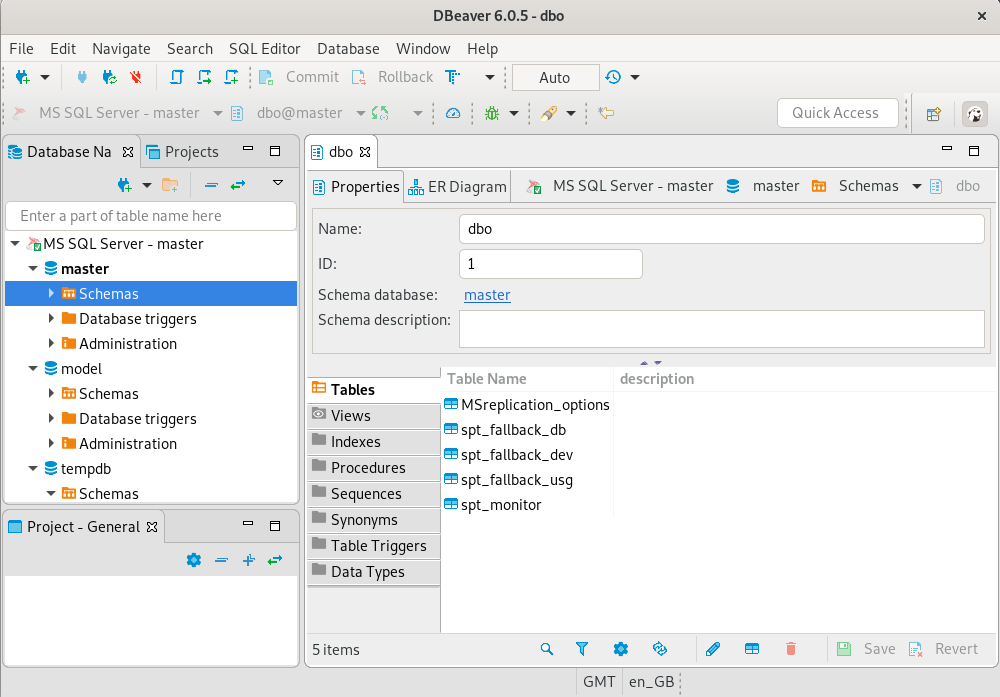Image resolution: width=1000 pixels, height=697 pixels.
Task: Click the red delete trash icon in bottom toolbar
Action: pyautogui.click(x=791, y=649)
